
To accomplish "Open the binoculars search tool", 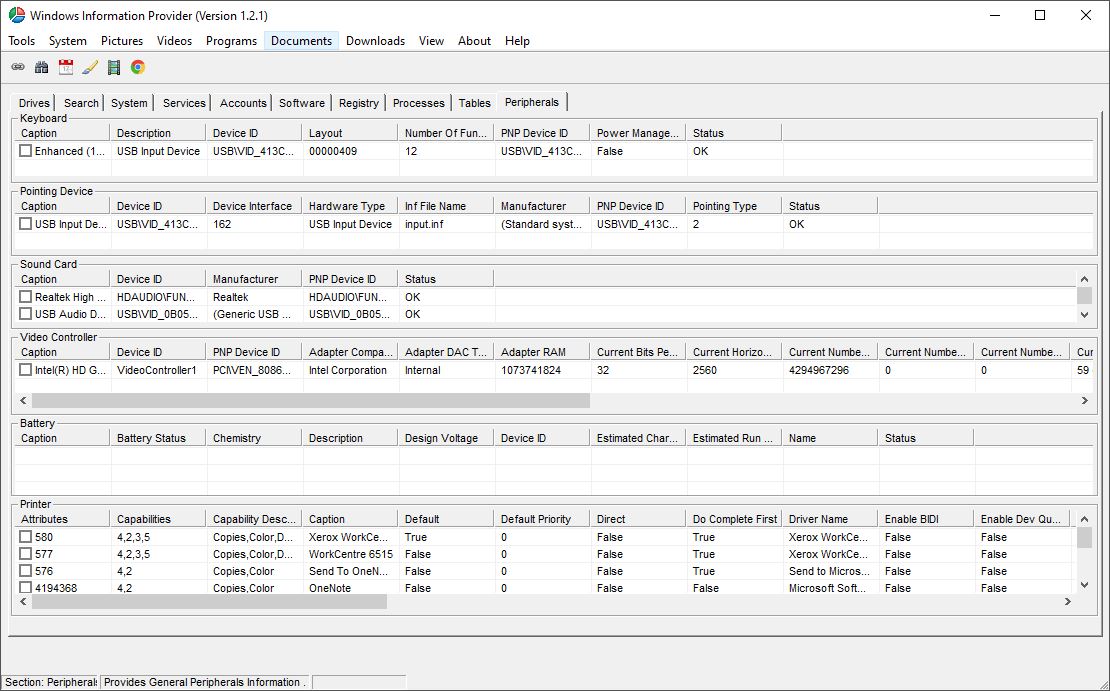I will point(41,67).
